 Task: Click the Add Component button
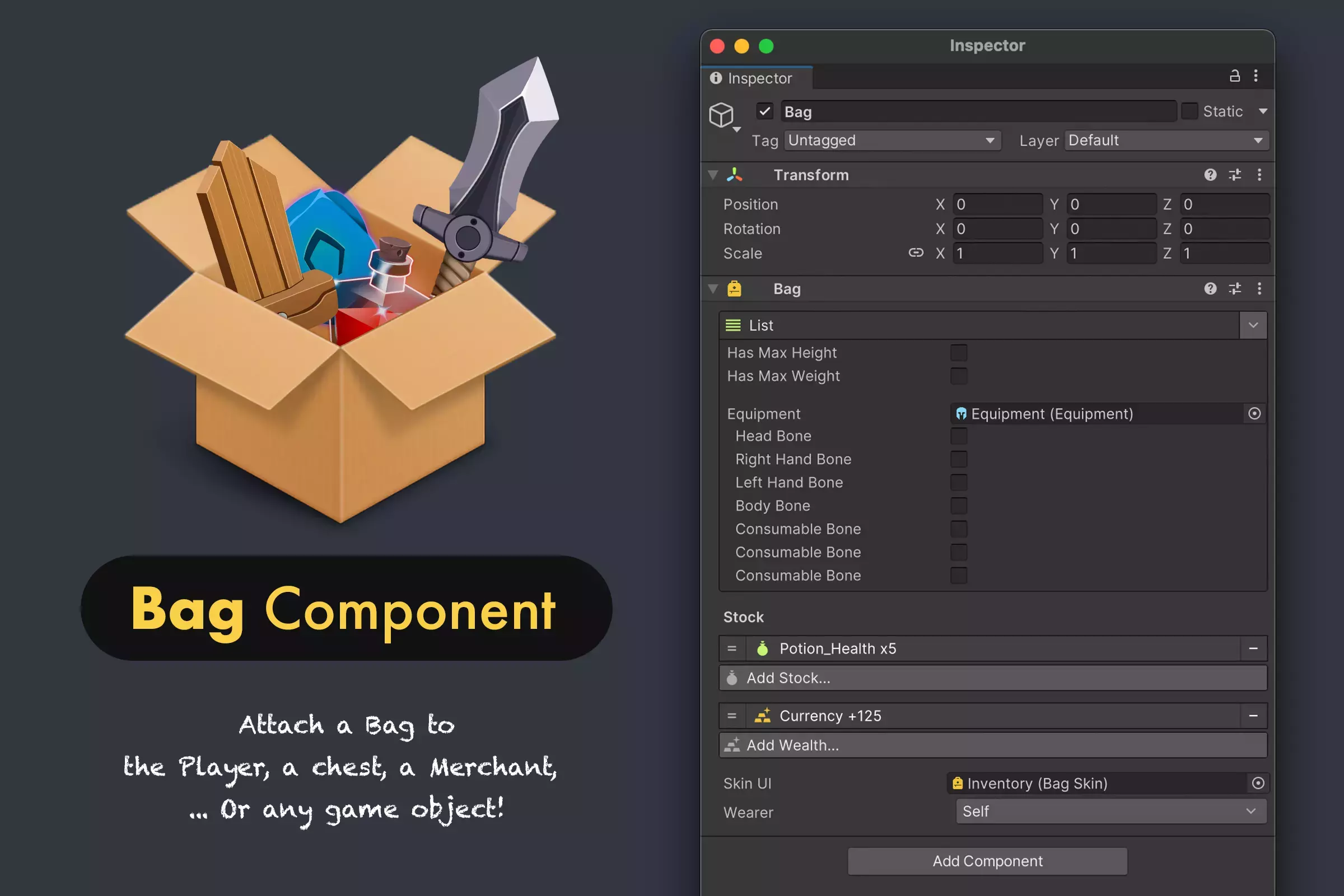pyautogui.click(x=987, y=861)
